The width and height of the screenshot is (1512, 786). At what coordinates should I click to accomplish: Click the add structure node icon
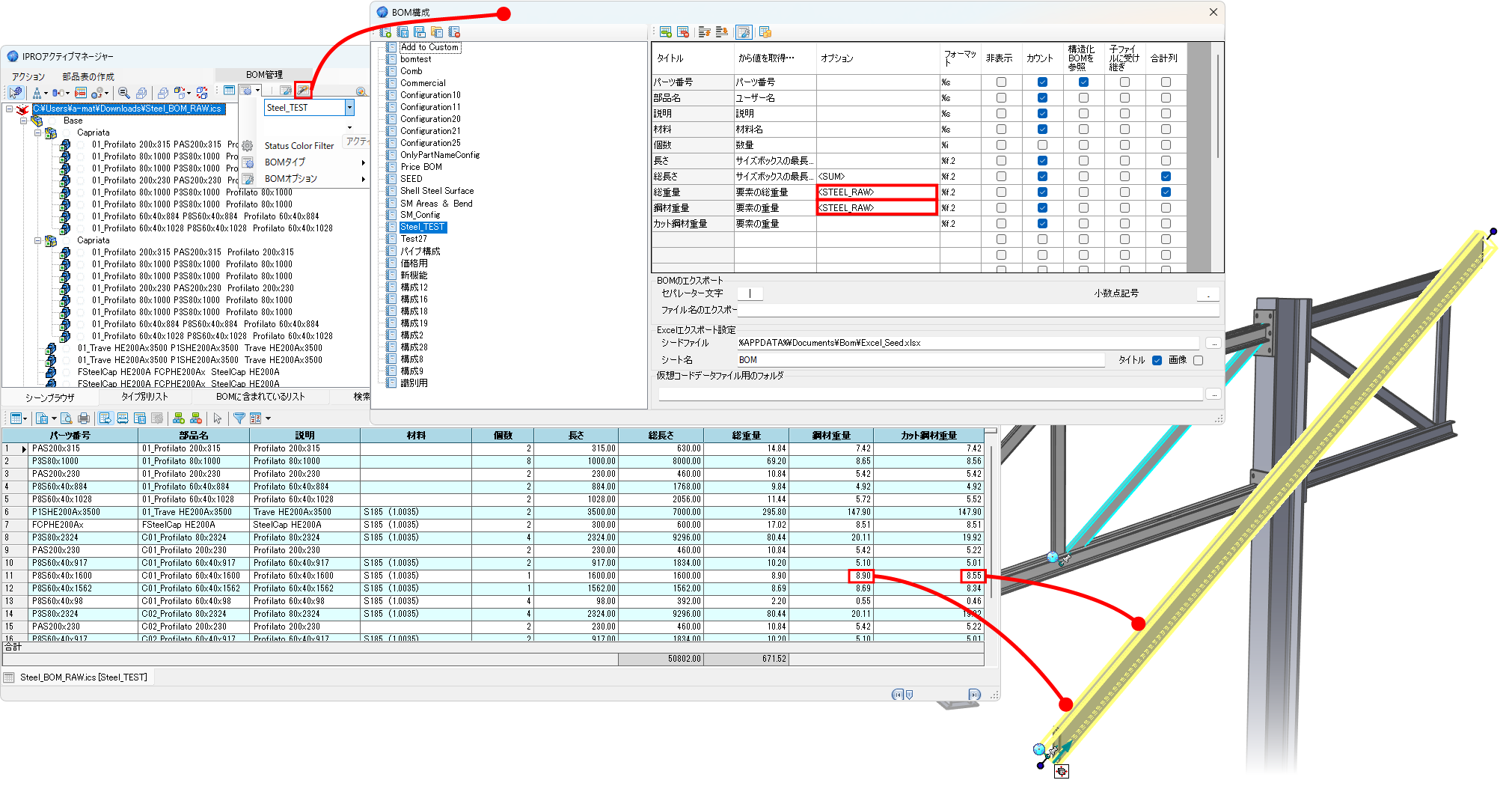click(179, 418)
